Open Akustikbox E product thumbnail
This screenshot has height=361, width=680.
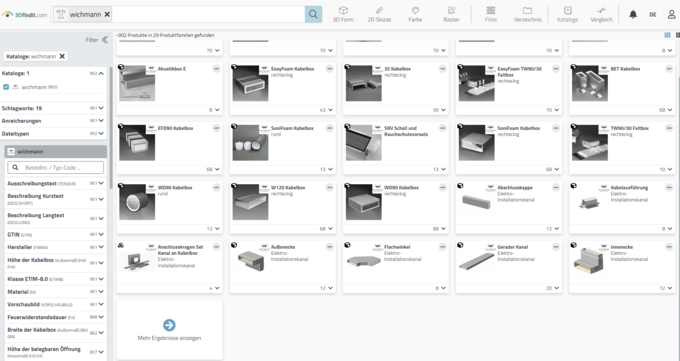point(137,83)
